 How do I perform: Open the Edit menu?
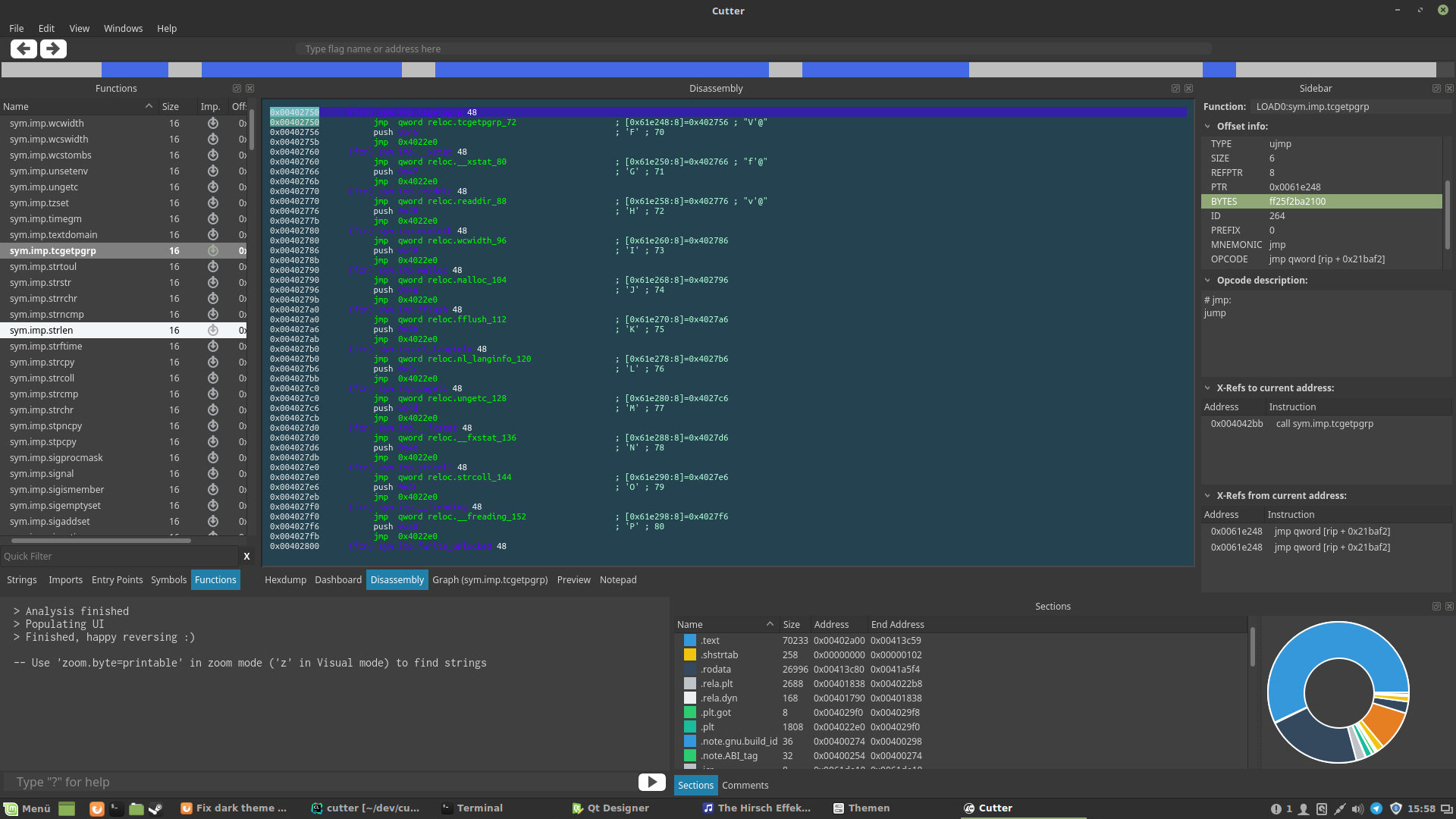[x=46, y=29]
